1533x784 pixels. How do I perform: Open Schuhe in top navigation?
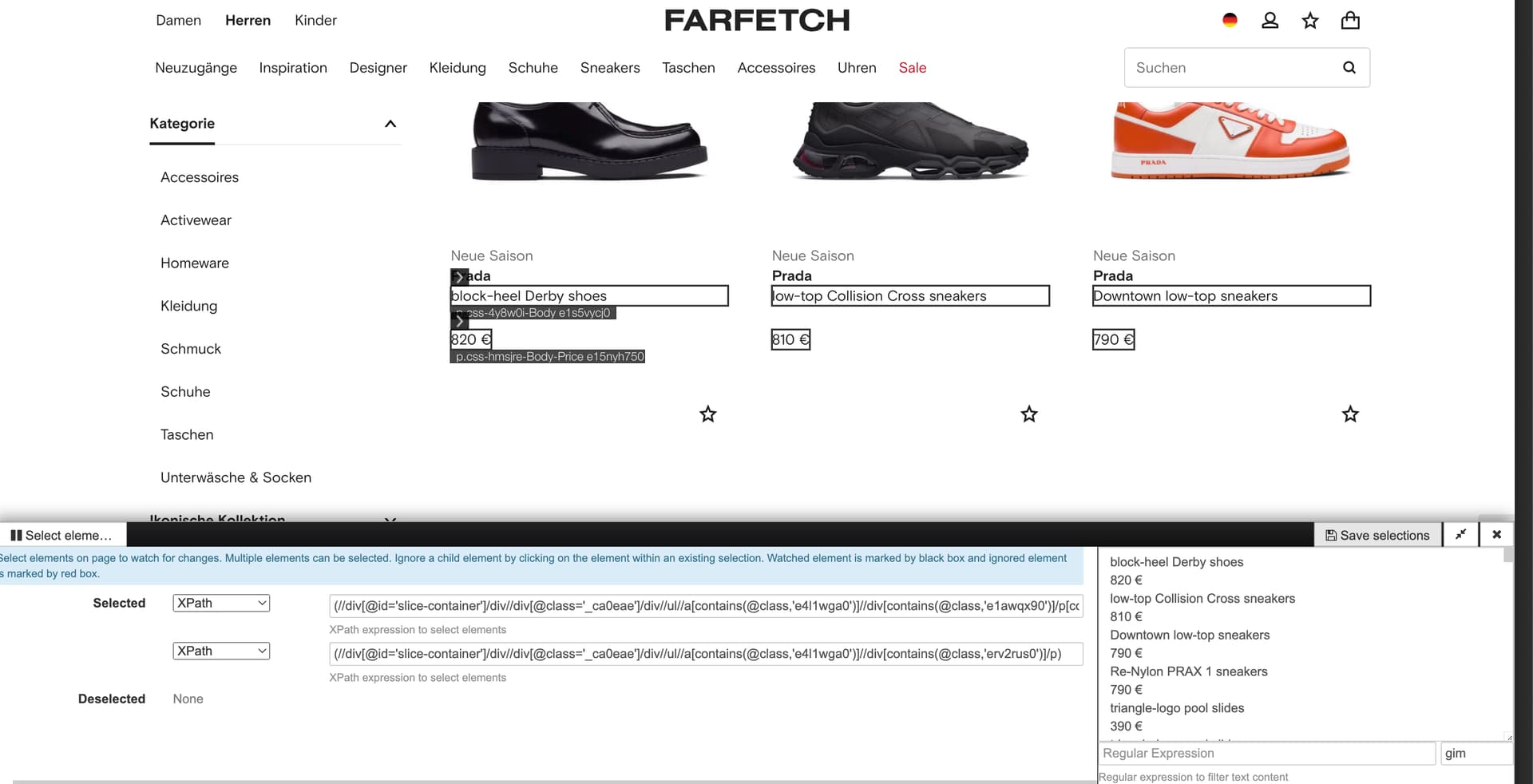[x=533, y=68]
